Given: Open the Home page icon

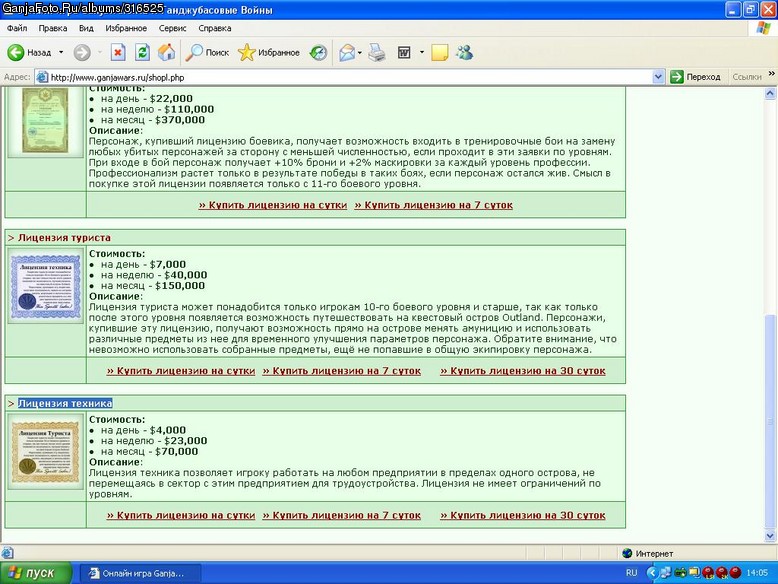Looking at the screenshot, I should coord(167,52).
